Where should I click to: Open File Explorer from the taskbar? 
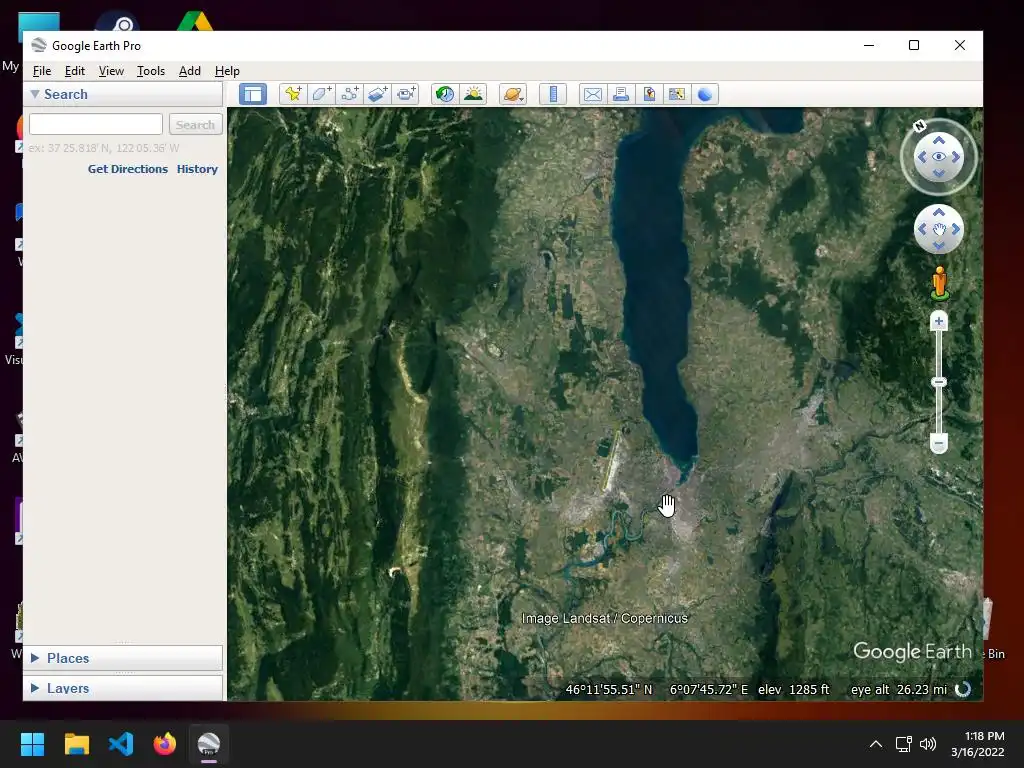(76, 744)
